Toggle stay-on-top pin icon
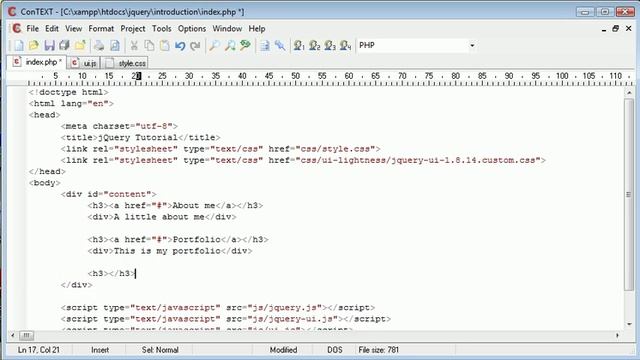The height and width of the screenshot is (360, 640). click(280, 45)
